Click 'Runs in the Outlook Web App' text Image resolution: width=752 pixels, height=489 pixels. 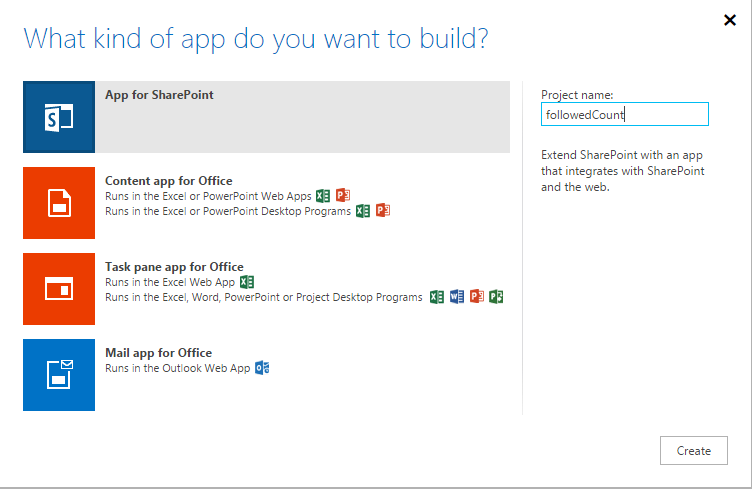177,368
